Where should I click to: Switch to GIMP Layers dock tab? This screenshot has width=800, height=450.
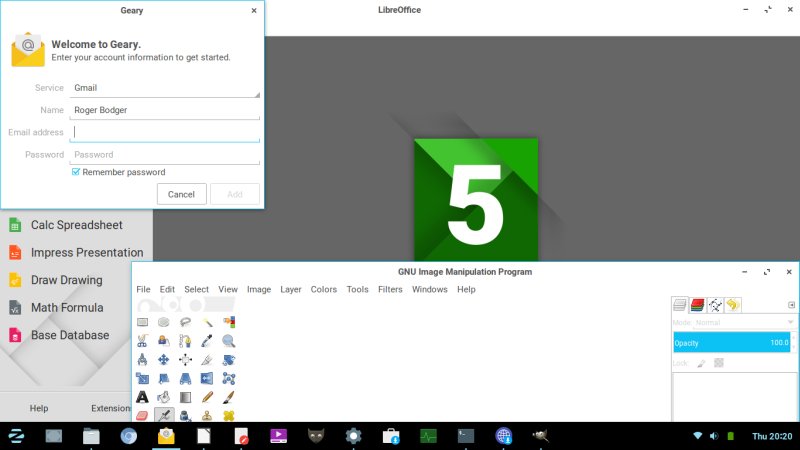(x=680, y=305)
